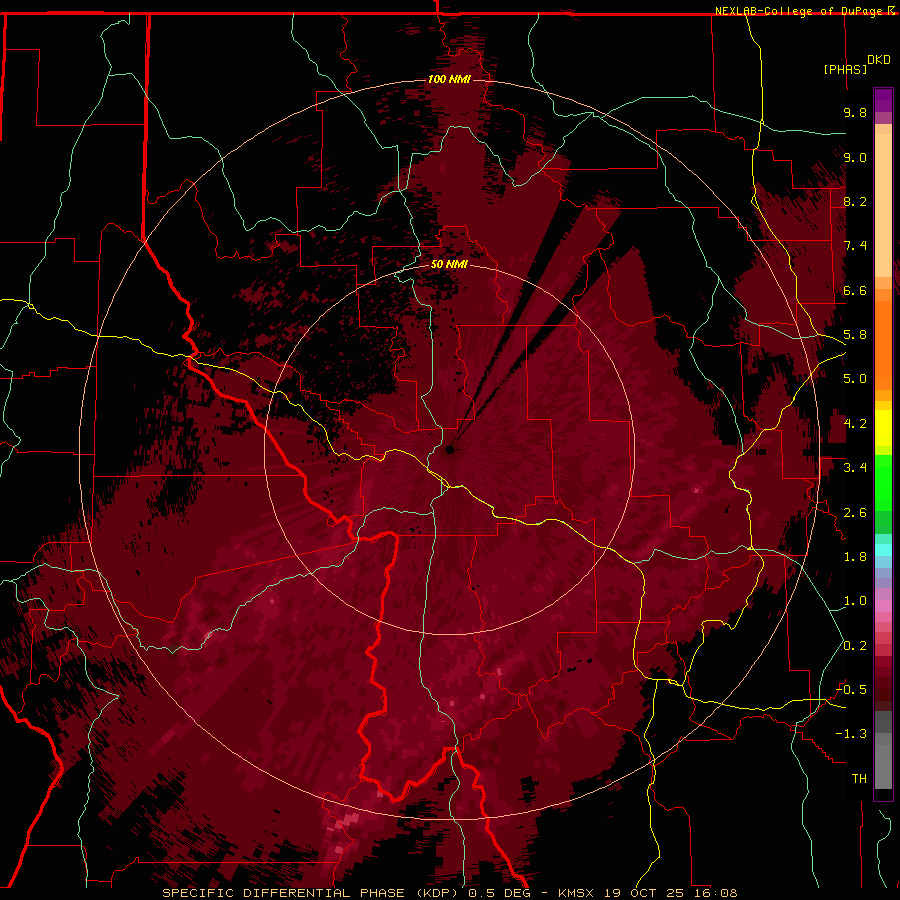Click the -1.3 legend value
Image resolution: width=900 pixels, height=900 pixels.
coord(851,734)
